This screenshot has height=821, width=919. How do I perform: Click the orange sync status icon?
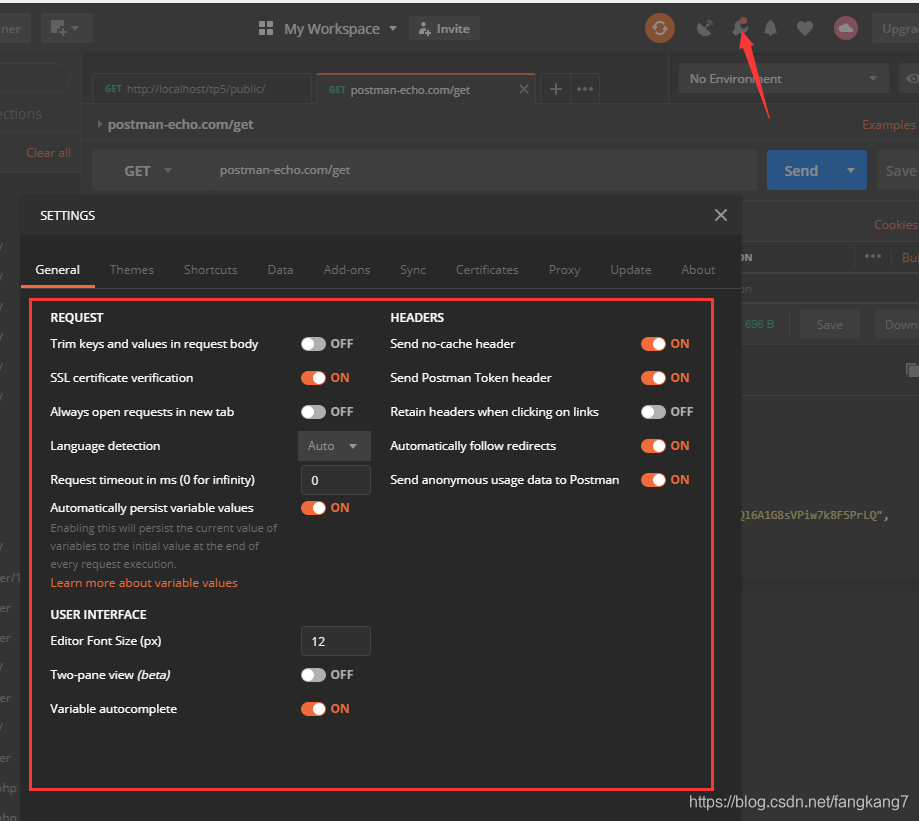pyautogui.click(x=659, y=28)
